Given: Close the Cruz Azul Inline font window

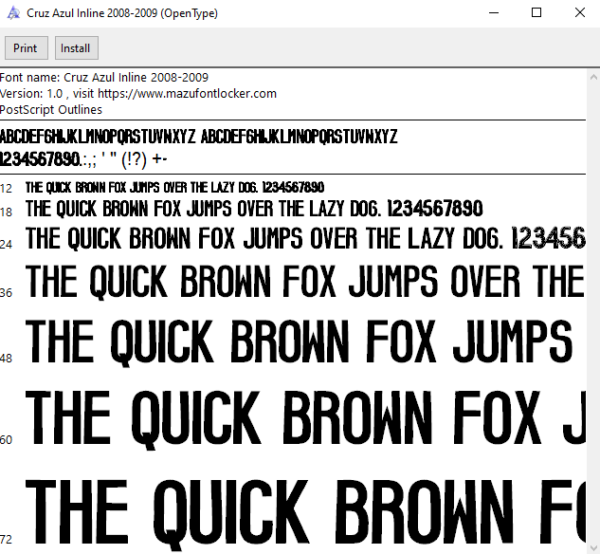Looking at the screenshot, I should click(x=580, y=13).
